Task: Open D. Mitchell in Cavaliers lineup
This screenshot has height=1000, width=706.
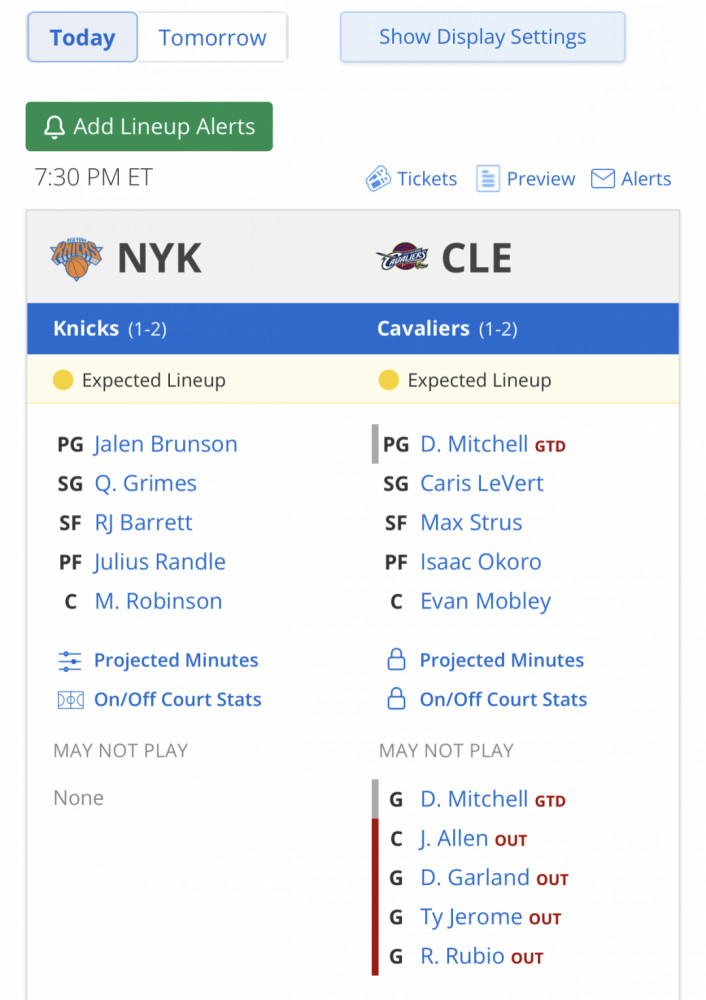Action: tap(474, 444)
